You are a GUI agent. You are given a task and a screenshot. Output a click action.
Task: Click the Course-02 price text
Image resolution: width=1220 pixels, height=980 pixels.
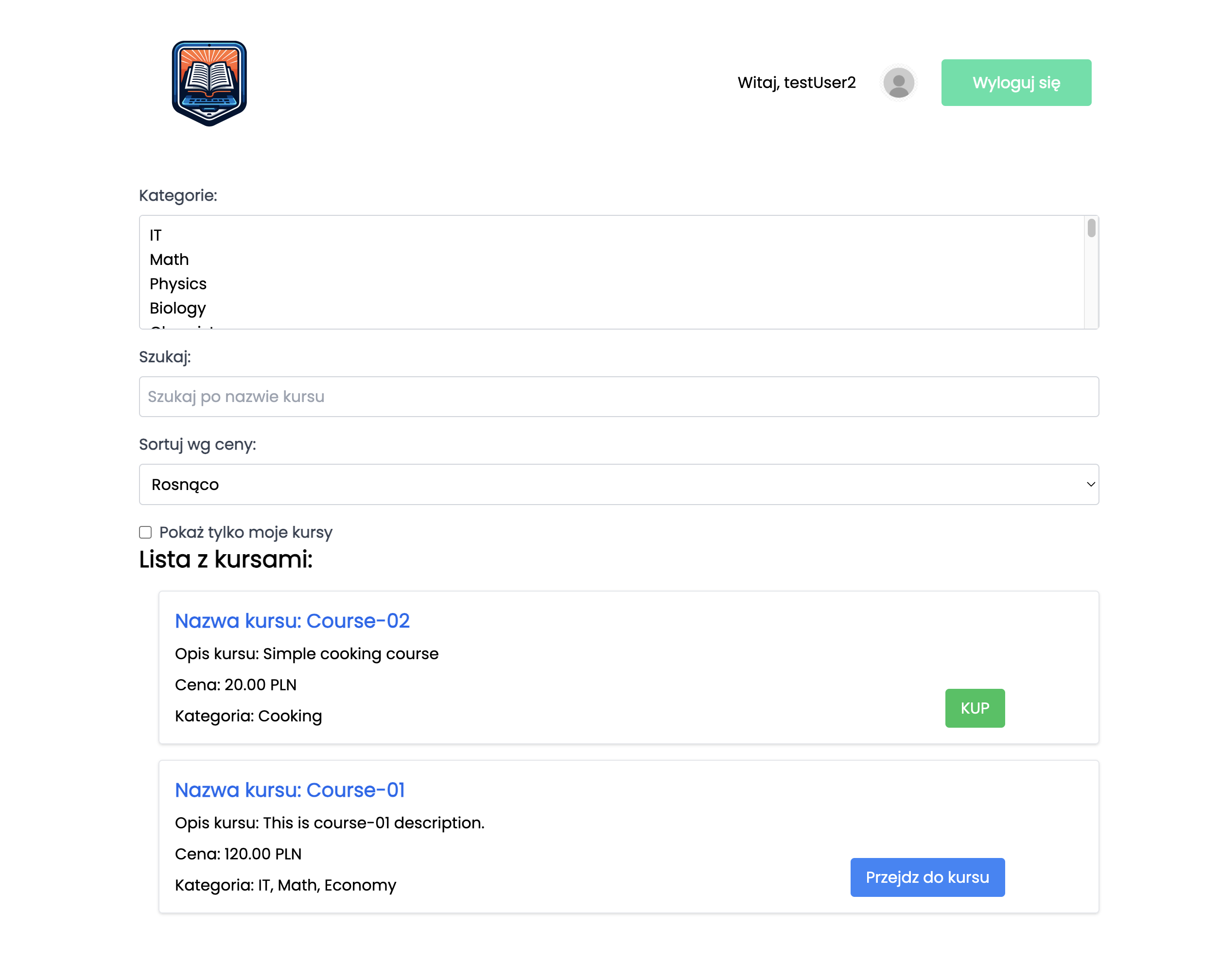click(x=235, y=685)
